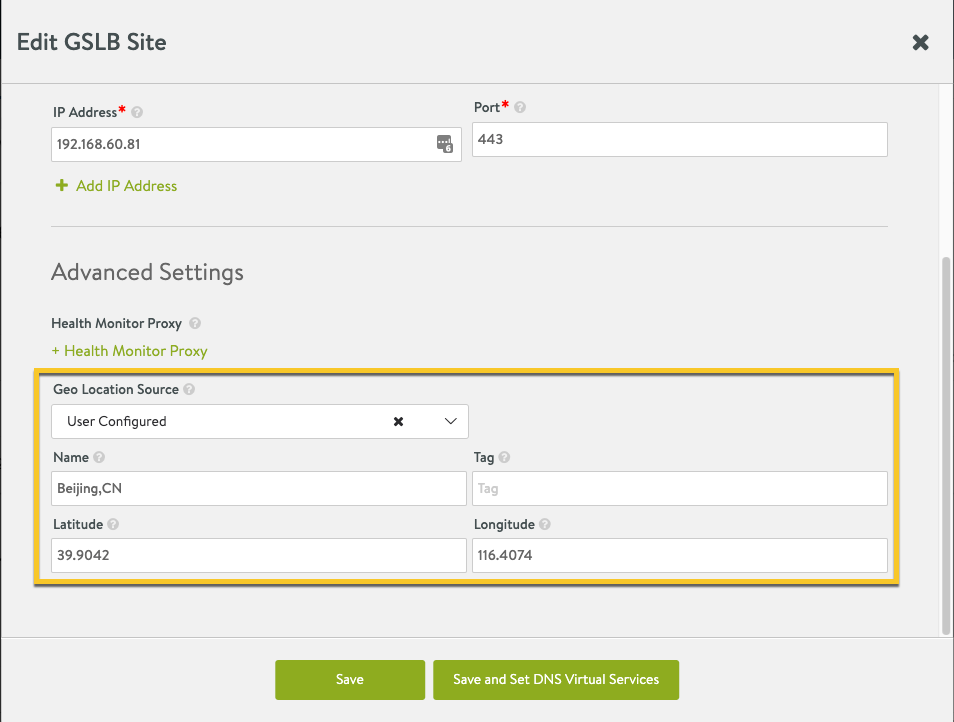Click the Name field containing Beijing,CN
This screenshot has height=722, width=954.
tap(259, 488)
